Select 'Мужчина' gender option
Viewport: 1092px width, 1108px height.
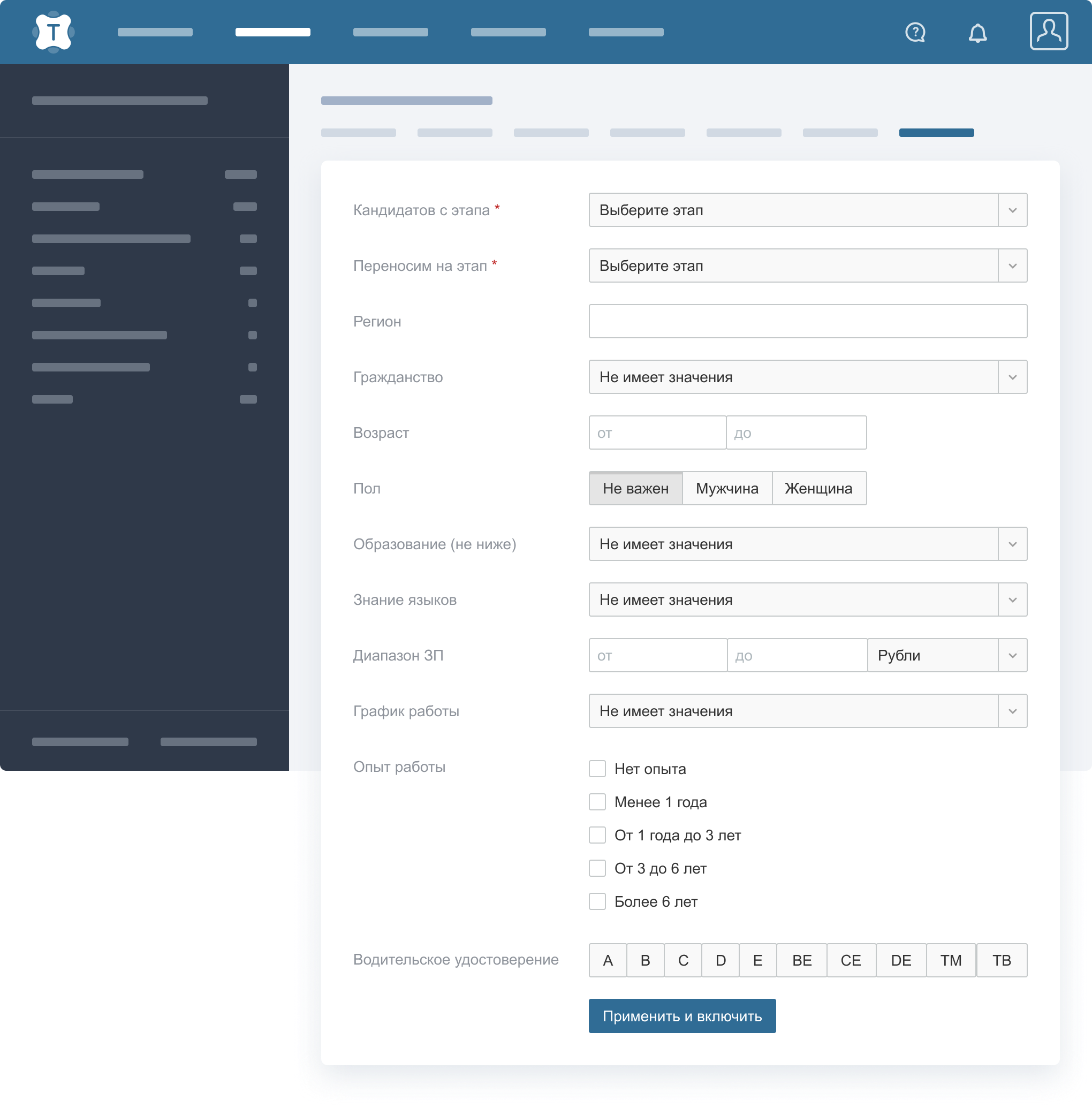(x=727, y=488)
